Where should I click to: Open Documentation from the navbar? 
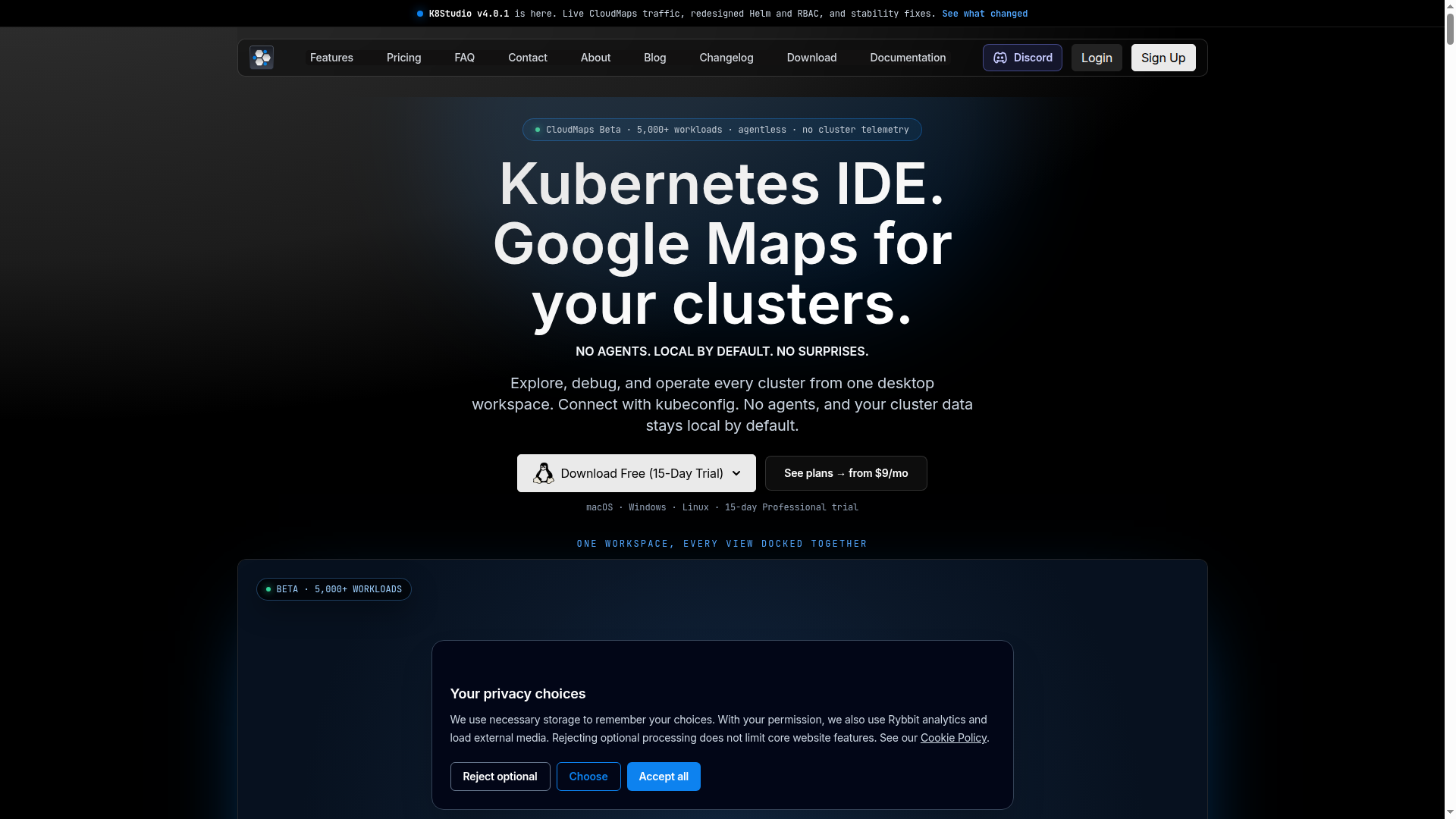tap(908, 58)
